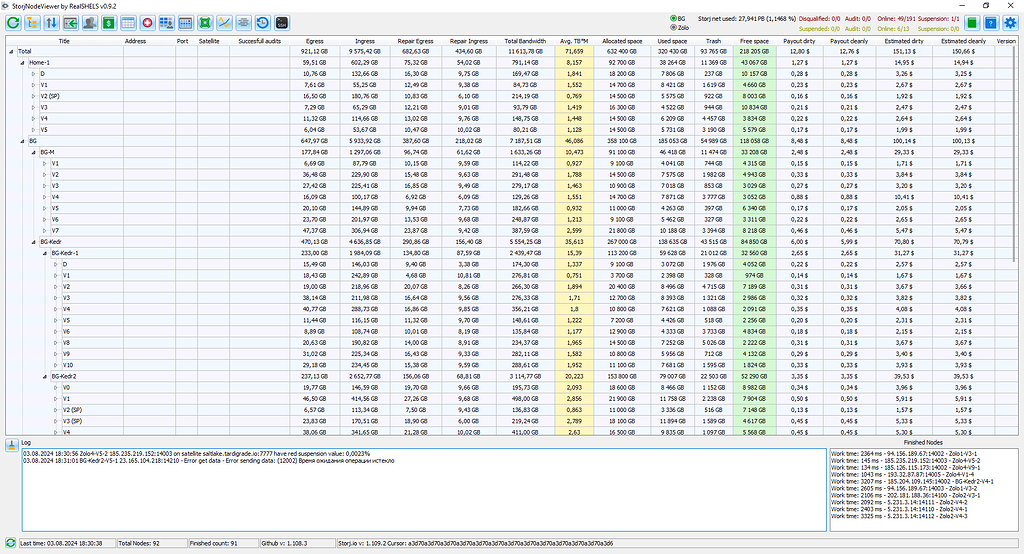The width and height of the screenshot is (1024, 554).
Task: Click the blue clock history icon
Action: (x=262, y=22)
